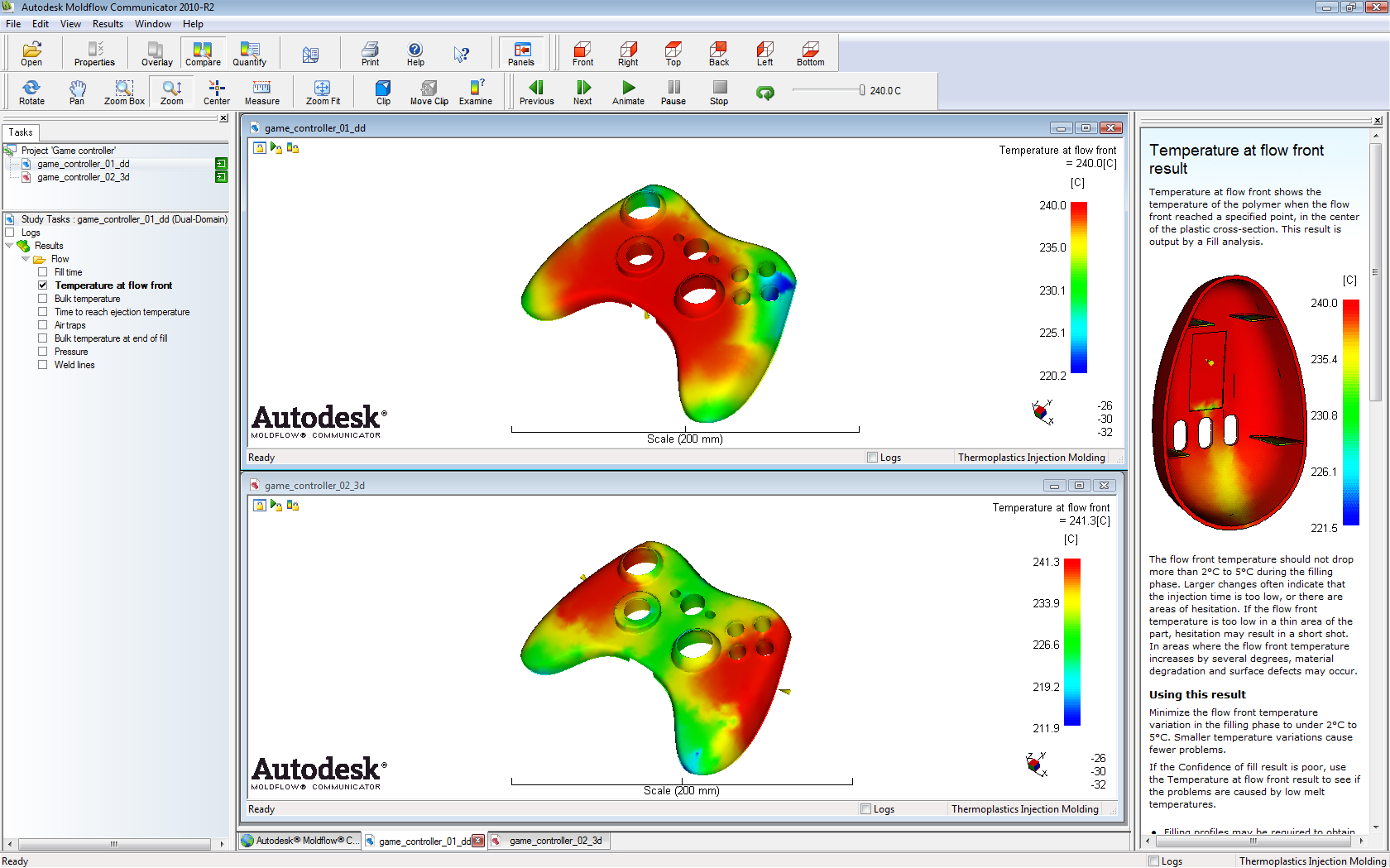Pause the animation
1390x868 pixels.
point(673,92)
